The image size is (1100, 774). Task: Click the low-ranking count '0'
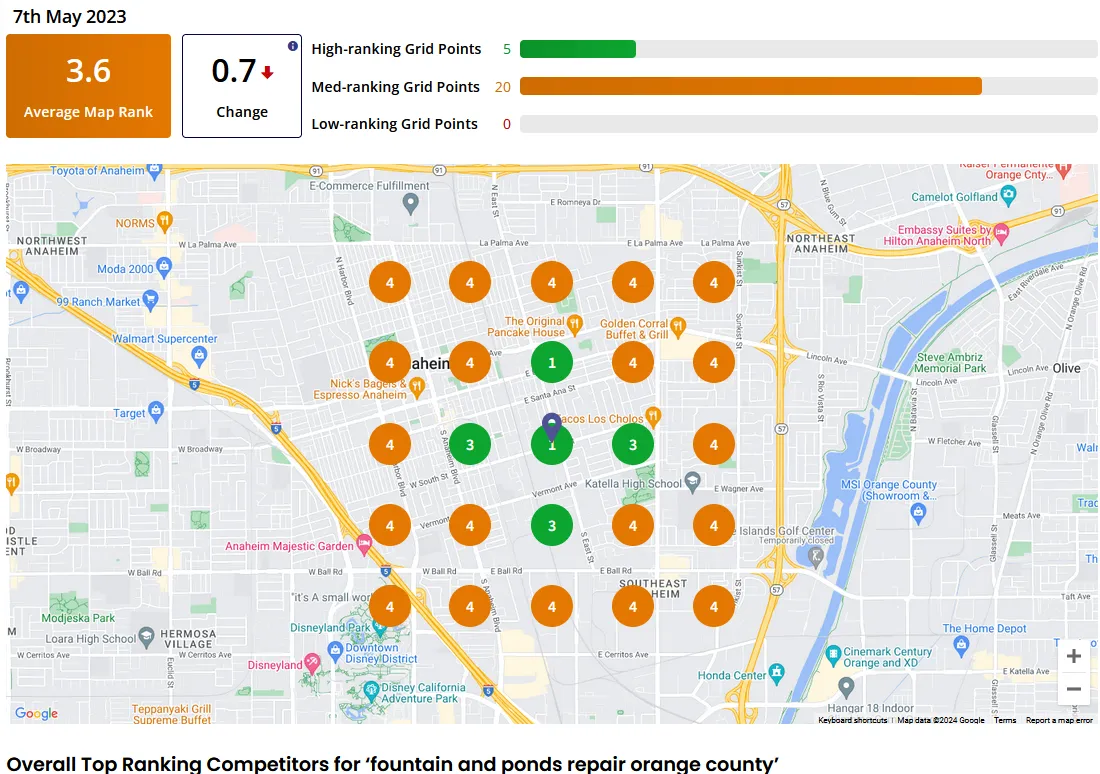(507, 124)
